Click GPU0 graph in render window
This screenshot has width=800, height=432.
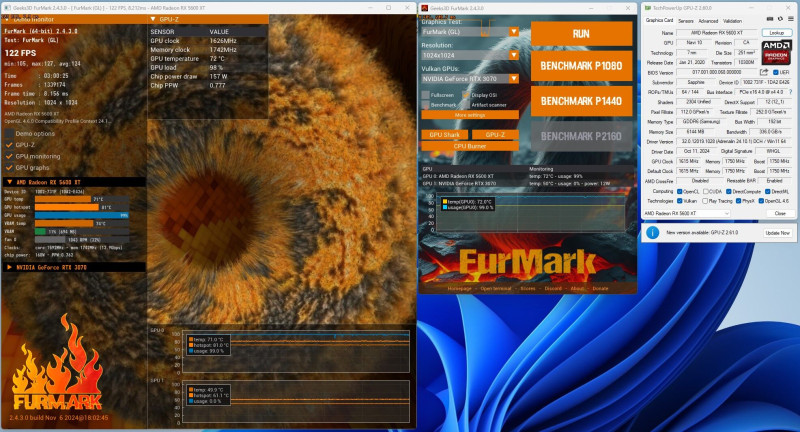pos(296,351)
